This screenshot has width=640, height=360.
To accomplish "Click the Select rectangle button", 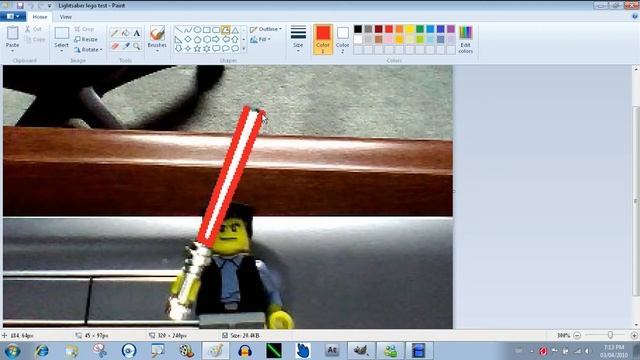I will (62, 33).
